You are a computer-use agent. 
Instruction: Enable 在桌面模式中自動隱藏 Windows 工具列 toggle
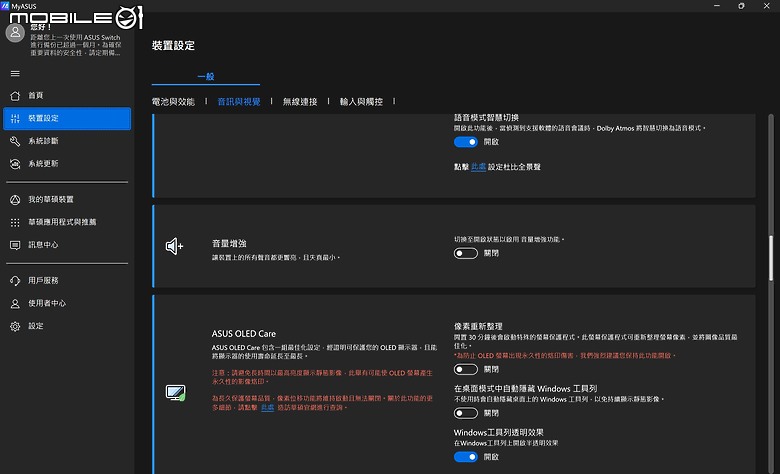(x=466, y=413)
